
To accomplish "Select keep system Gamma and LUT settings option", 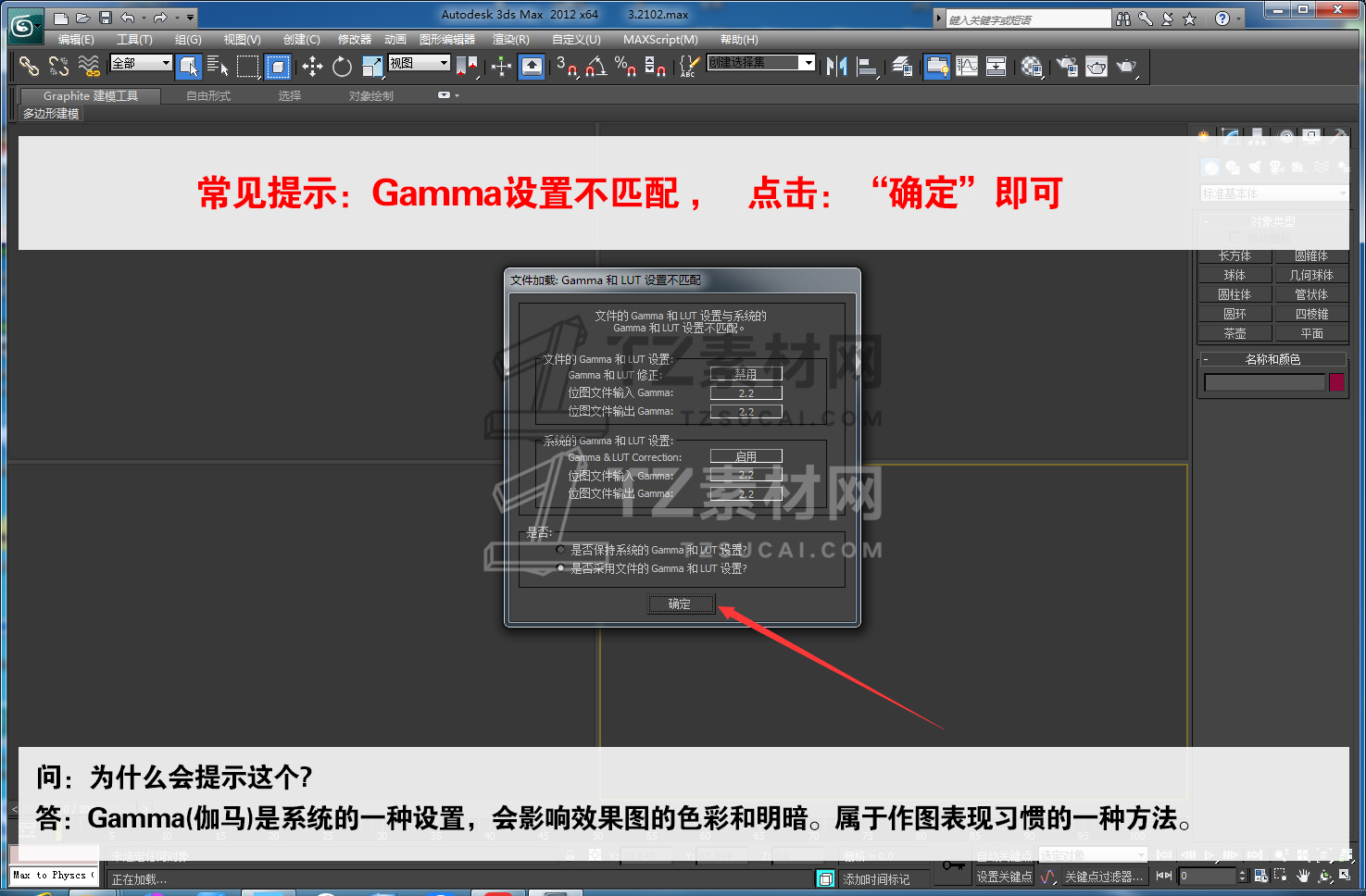I will pyautogui.click(x=560, y=550).
